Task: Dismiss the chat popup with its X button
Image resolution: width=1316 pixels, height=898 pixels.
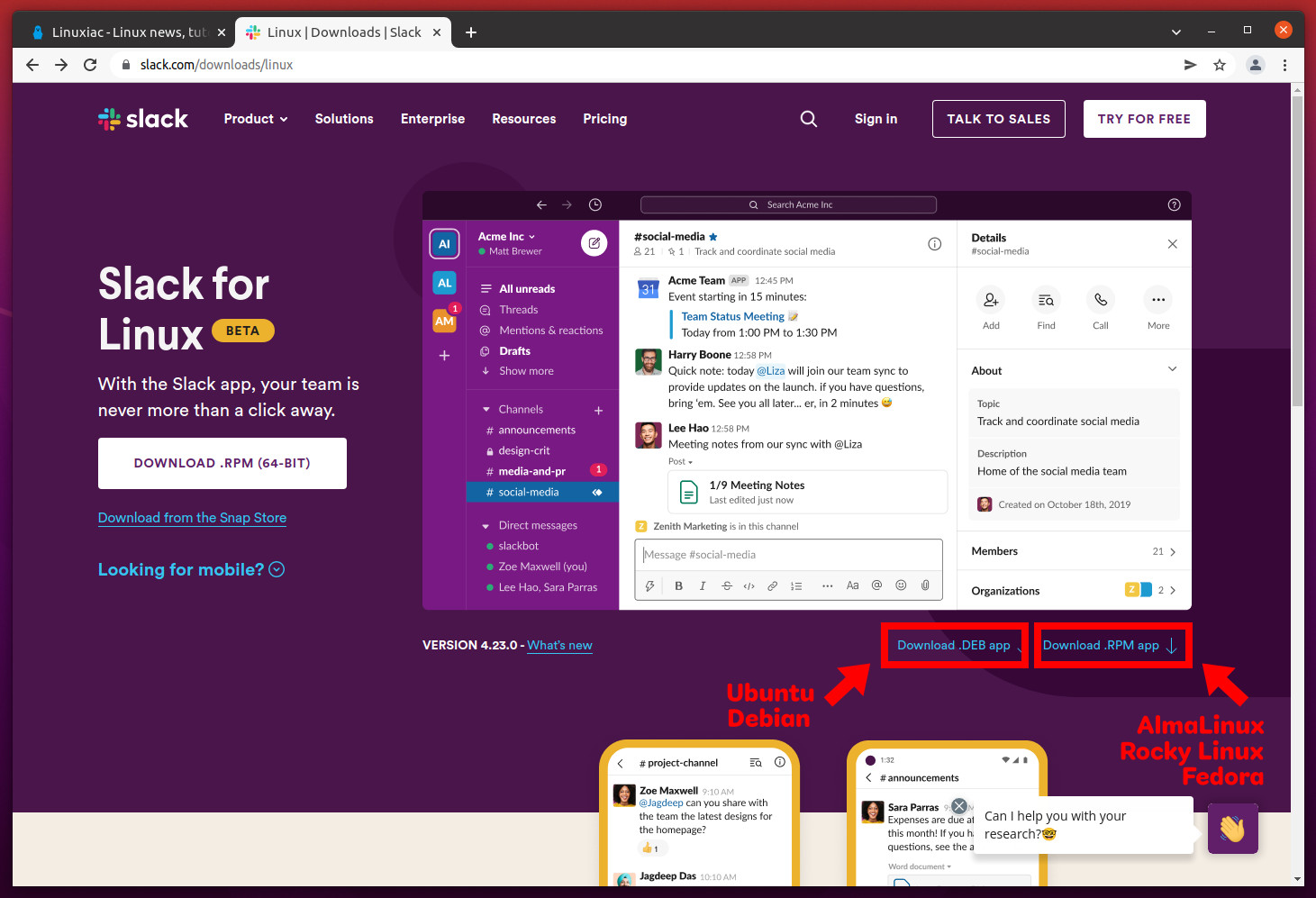Action: tap(959, 806)
